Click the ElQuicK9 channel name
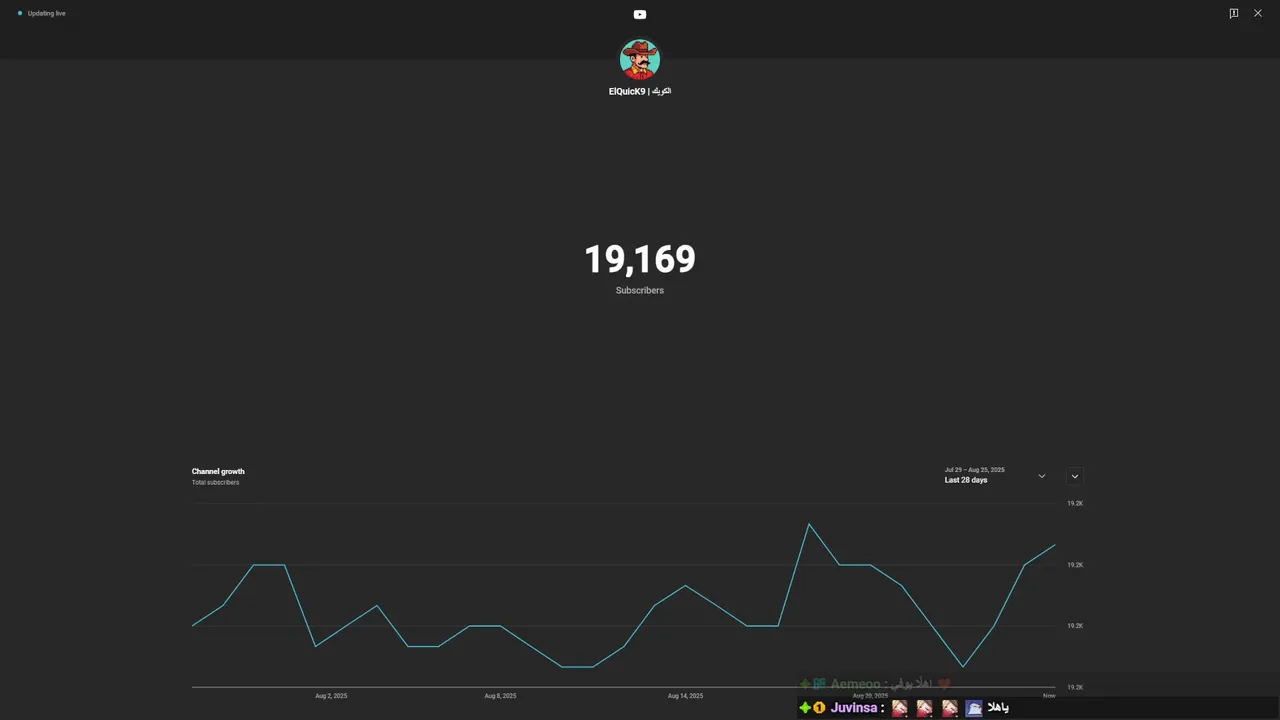 tap(640, 91)
